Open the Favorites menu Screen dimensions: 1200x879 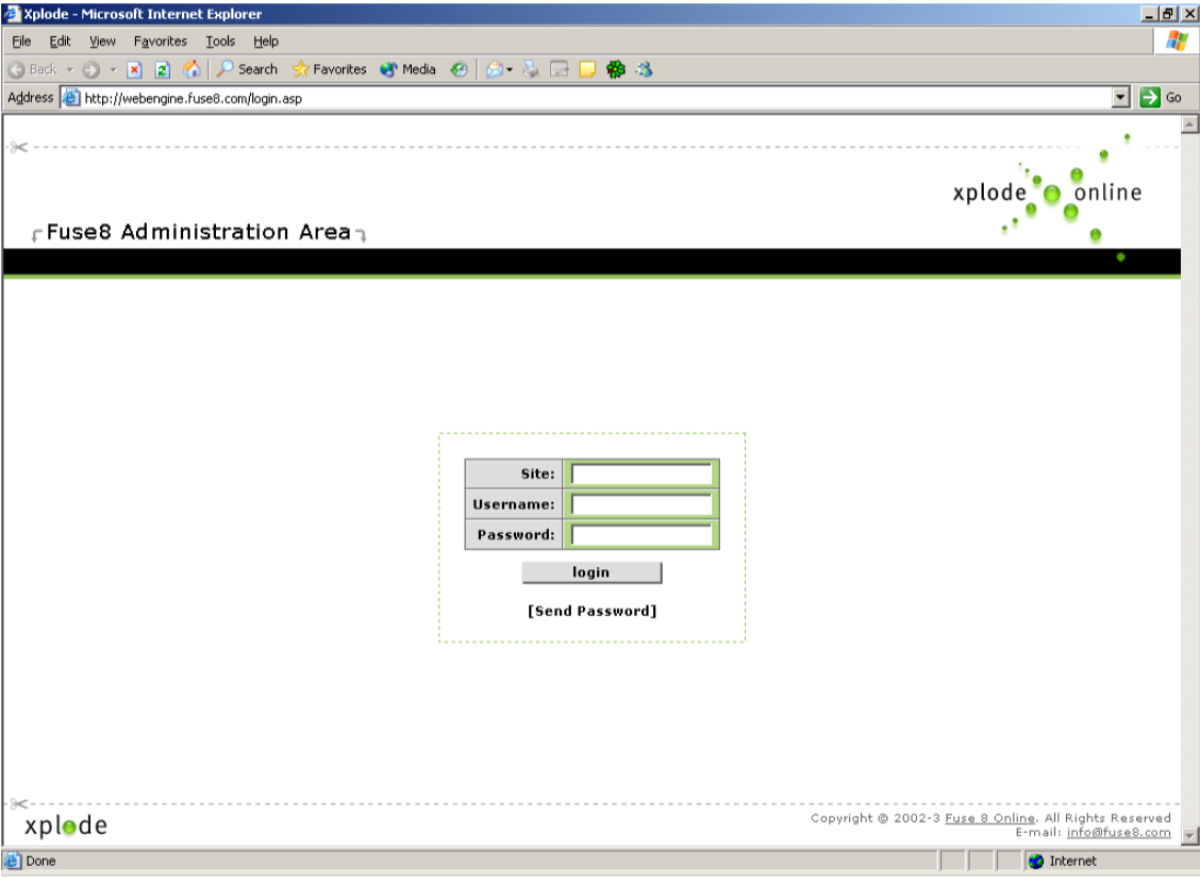tap(160, 41)
